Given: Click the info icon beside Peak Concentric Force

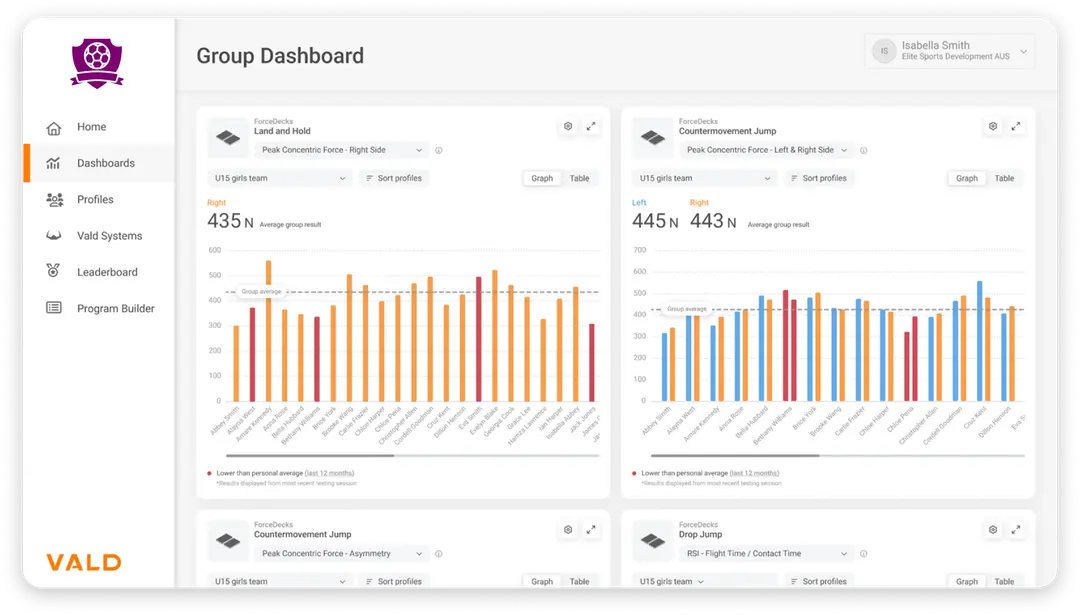Looking at the screenshot, I should coord(440,148).
